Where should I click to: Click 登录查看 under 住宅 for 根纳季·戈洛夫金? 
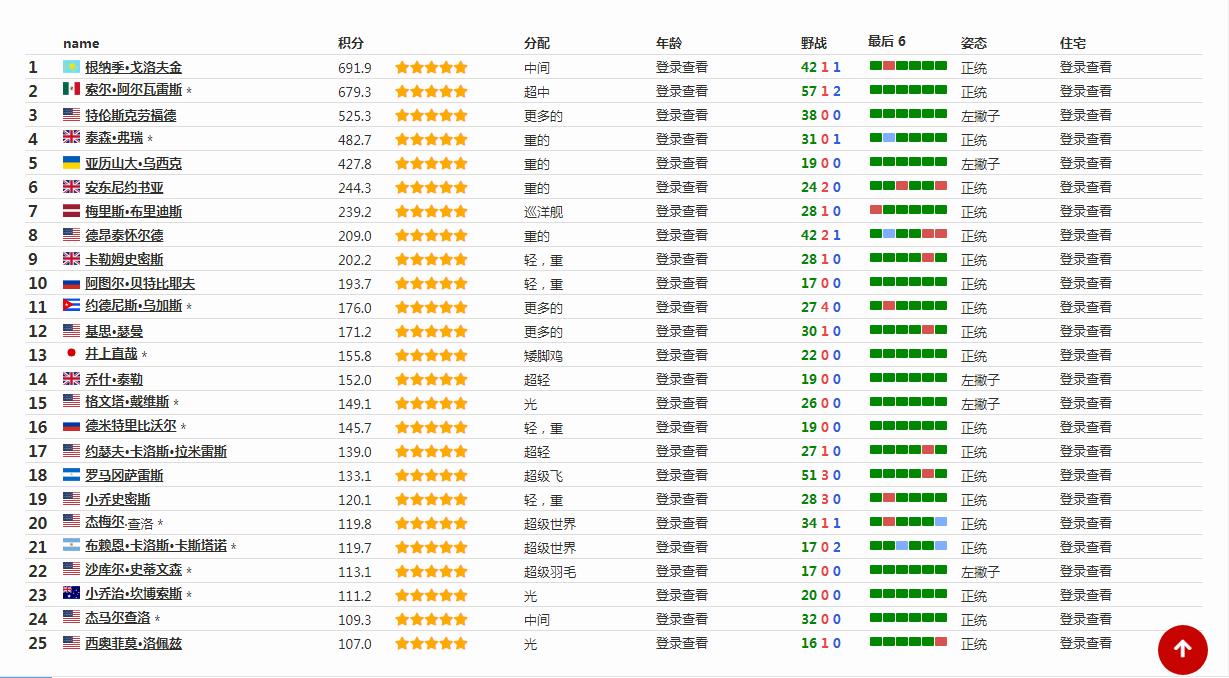(1086, 67)
